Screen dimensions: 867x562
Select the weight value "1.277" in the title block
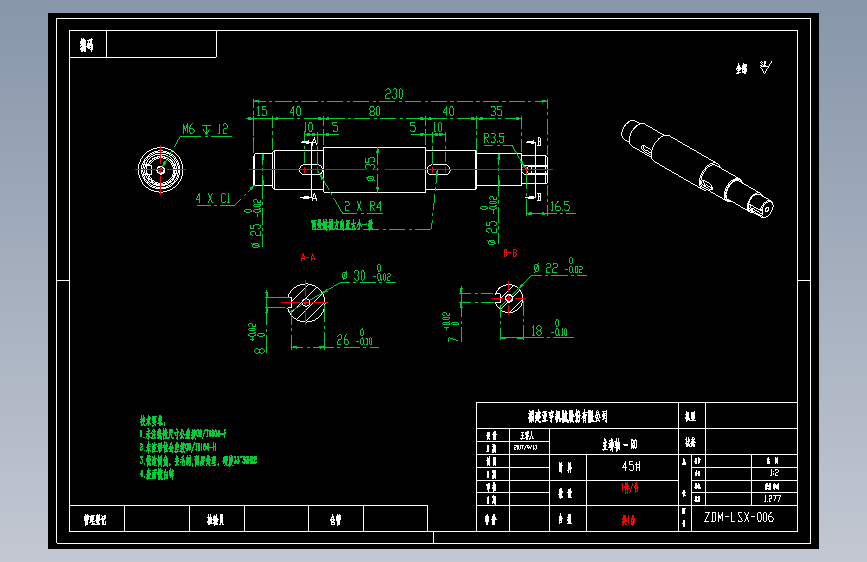tap(772, 498)
